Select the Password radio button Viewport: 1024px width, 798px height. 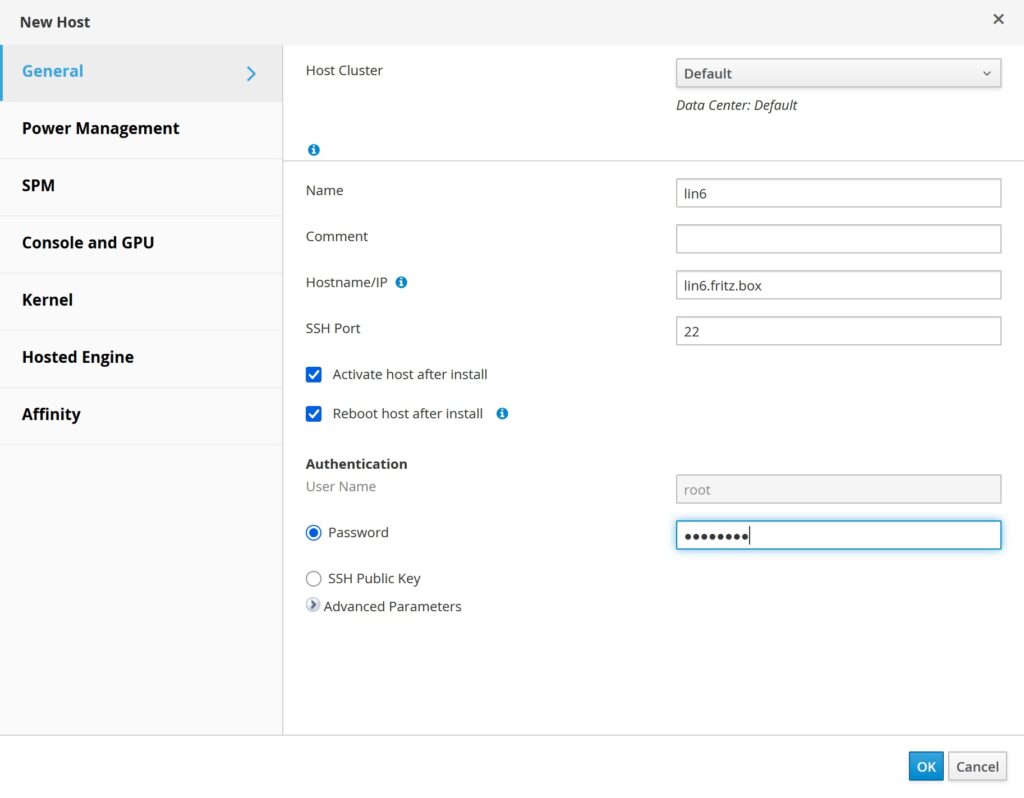click(x=313, y=533)
